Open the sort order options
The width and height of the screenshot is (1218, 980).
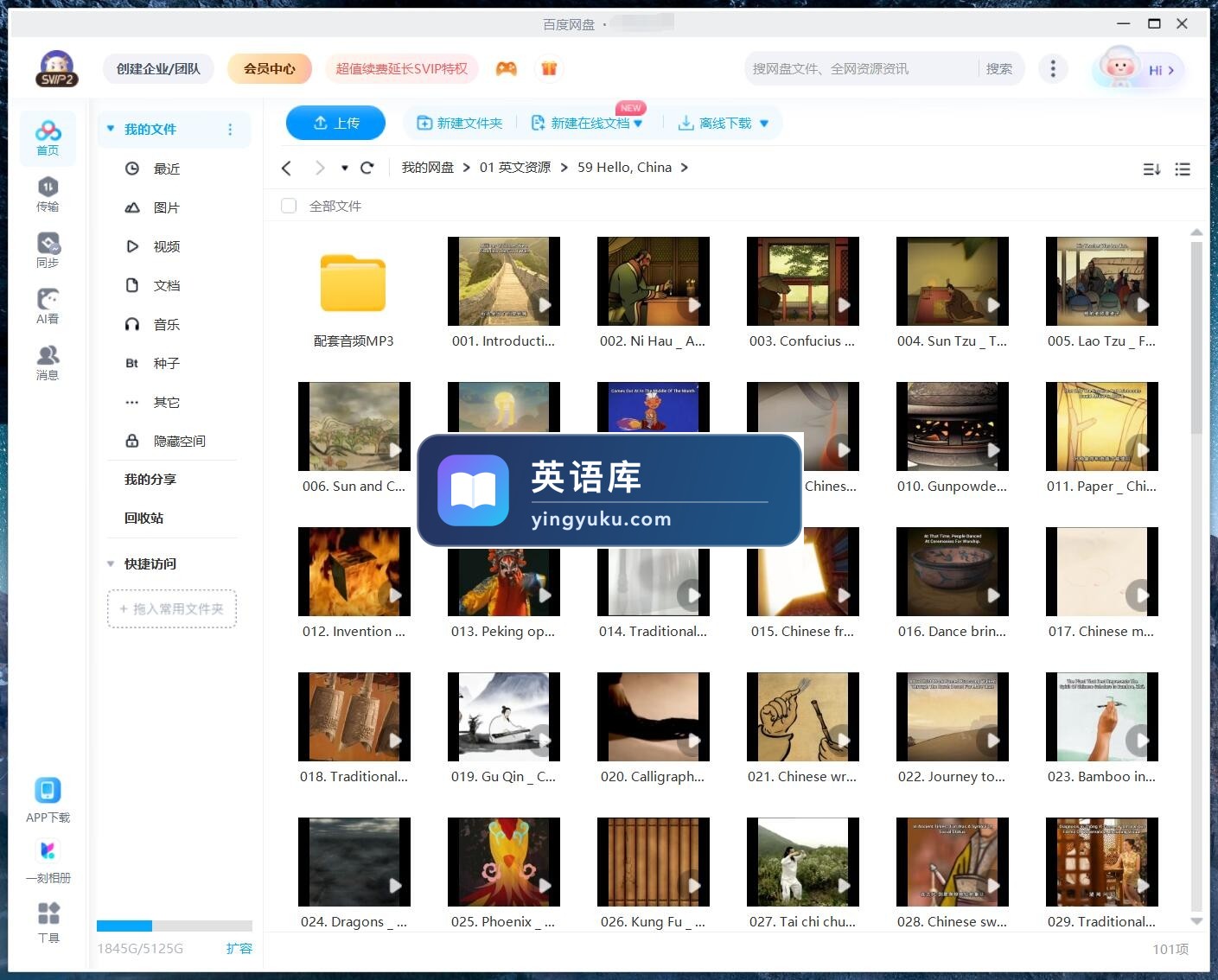(1151, 169)
